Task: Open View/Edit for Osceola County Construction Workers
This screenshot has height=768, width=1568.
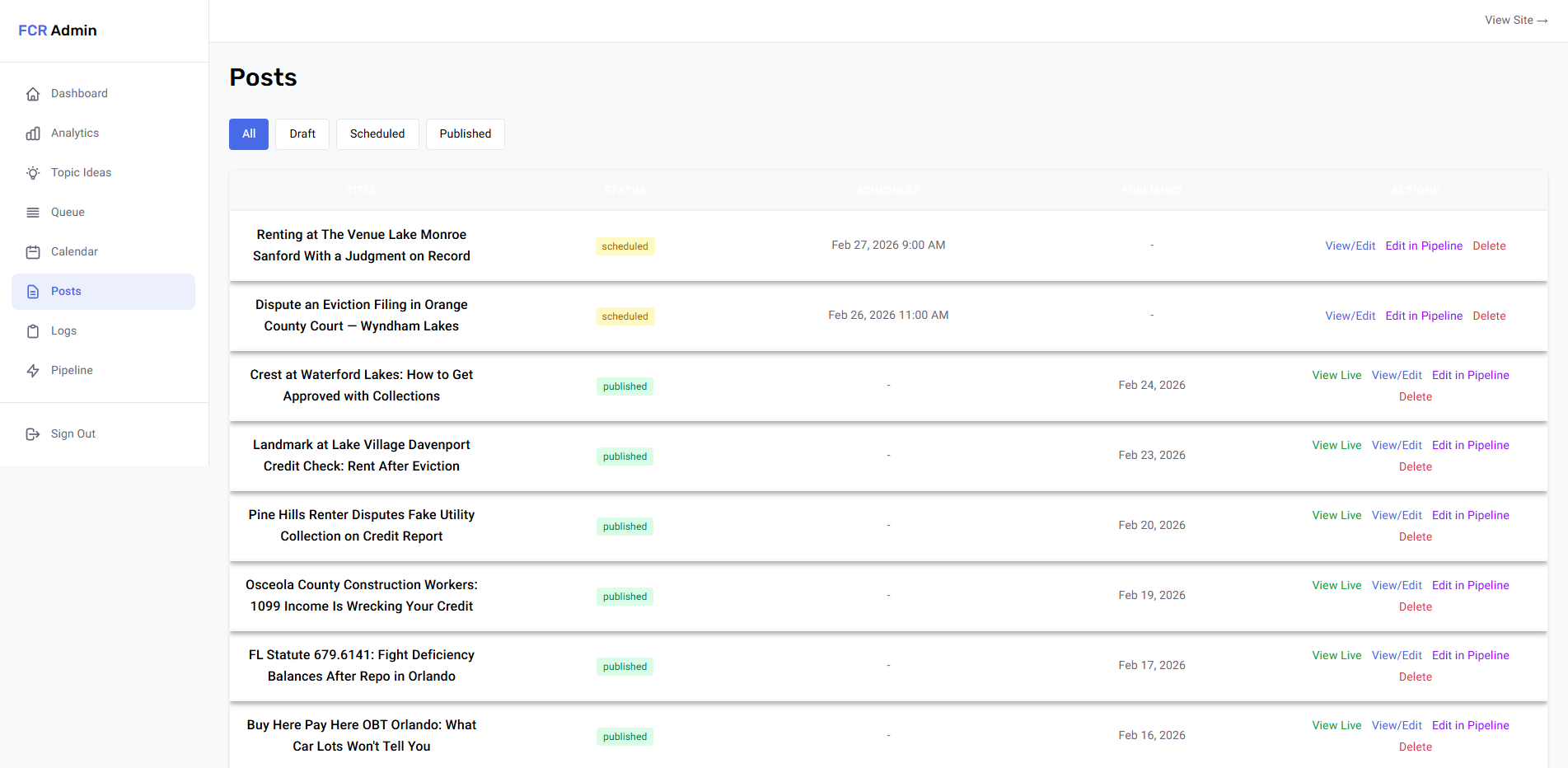Action: tap(1397, 585)
